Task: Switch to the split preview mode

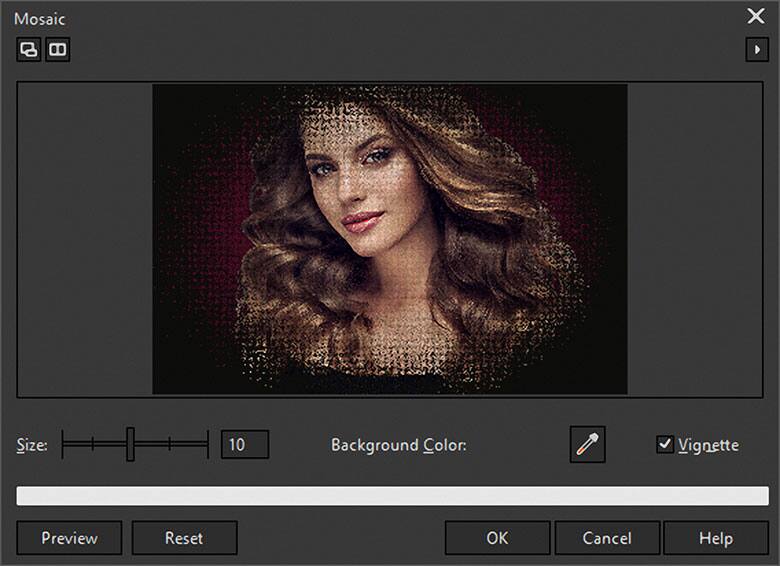Action: pos(58,50)
